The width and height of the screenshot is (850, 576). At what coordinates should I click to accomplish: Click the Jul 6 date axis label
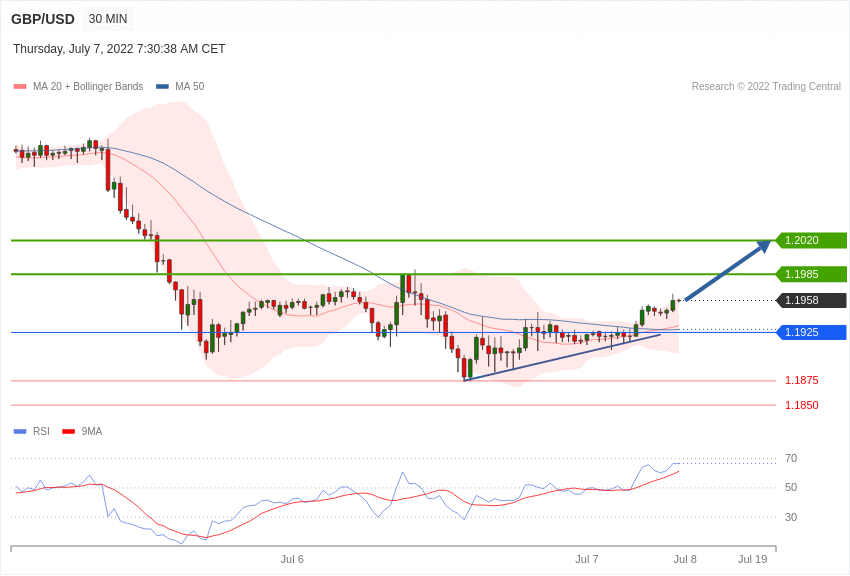(x=292, y=559)
